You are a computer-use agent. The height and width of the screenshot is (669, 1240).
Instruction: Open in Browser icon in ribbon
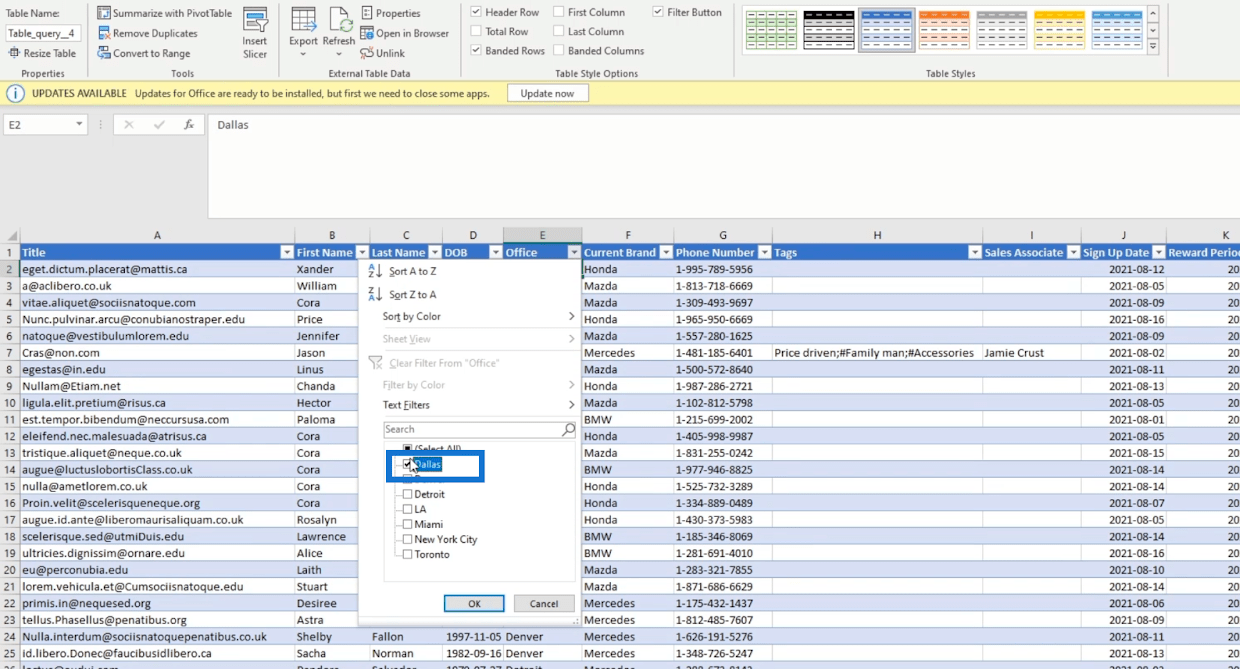367,33
